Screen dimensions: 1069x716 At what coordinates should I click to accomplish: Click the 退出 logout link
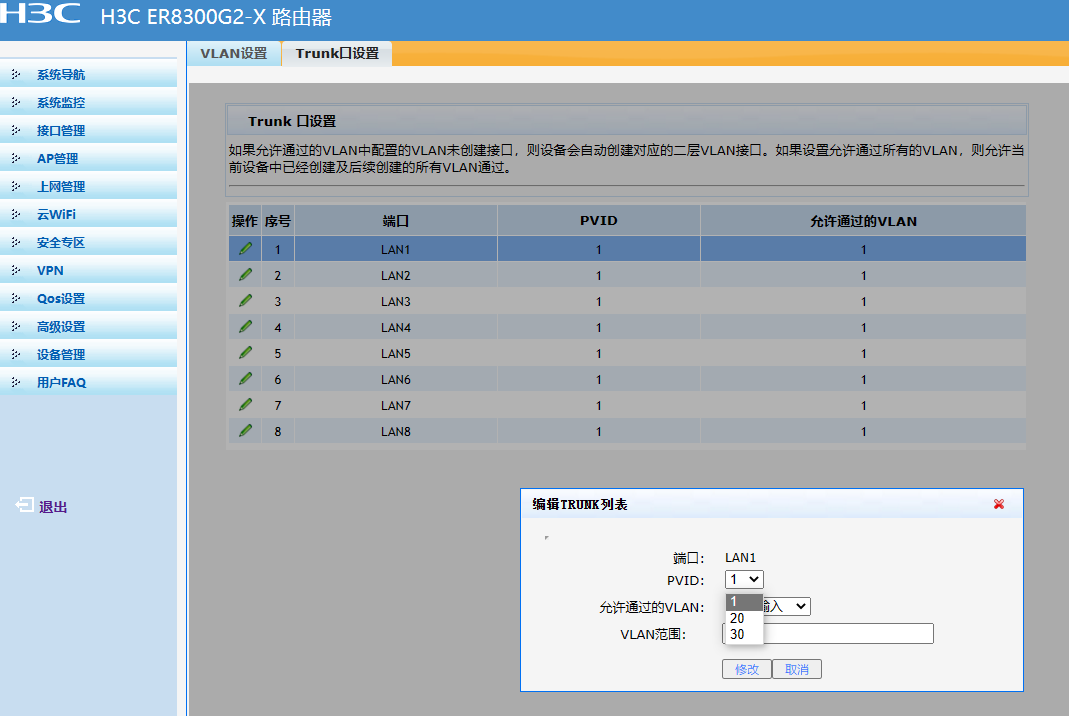point(53,507)
